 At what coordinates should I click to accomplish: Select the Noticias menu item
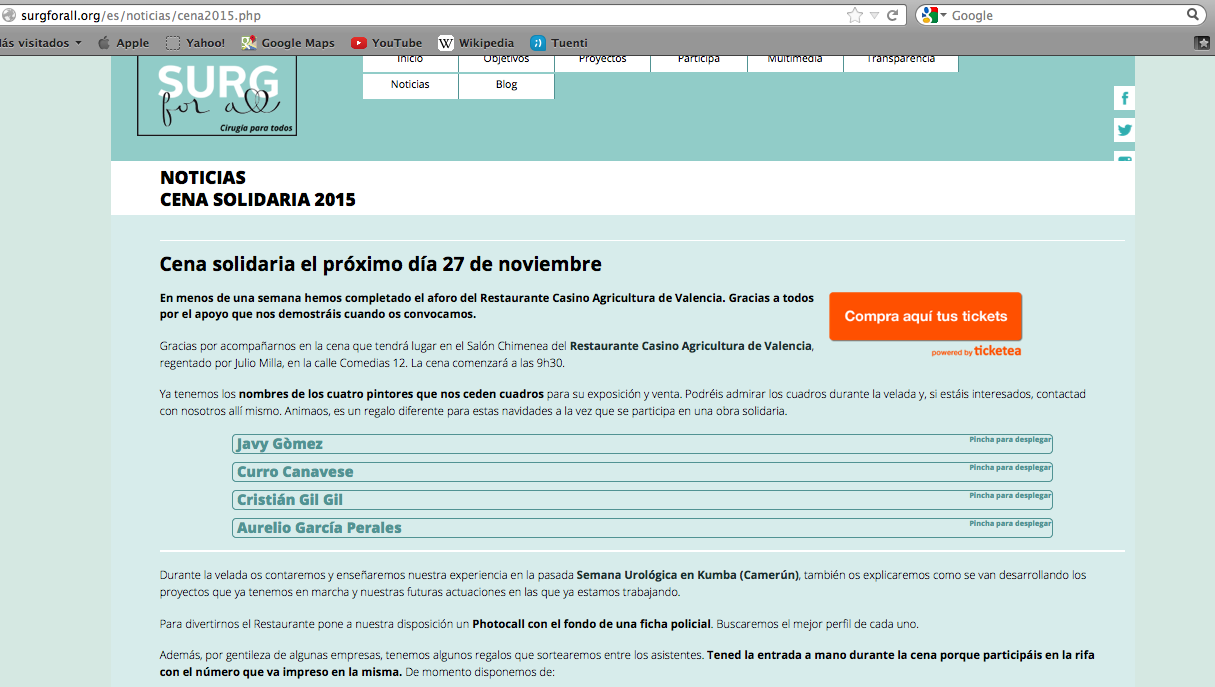[x=410, y=85]
